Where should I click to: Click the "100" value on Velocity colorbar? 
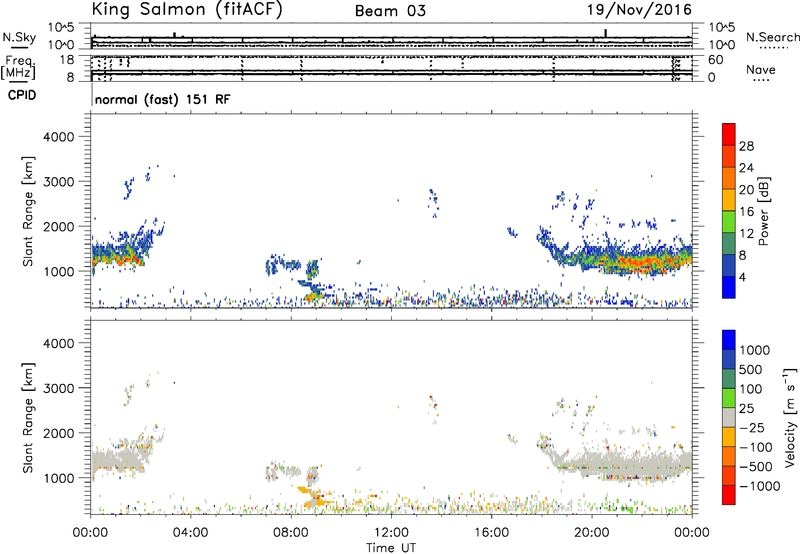tap(750, 389)
